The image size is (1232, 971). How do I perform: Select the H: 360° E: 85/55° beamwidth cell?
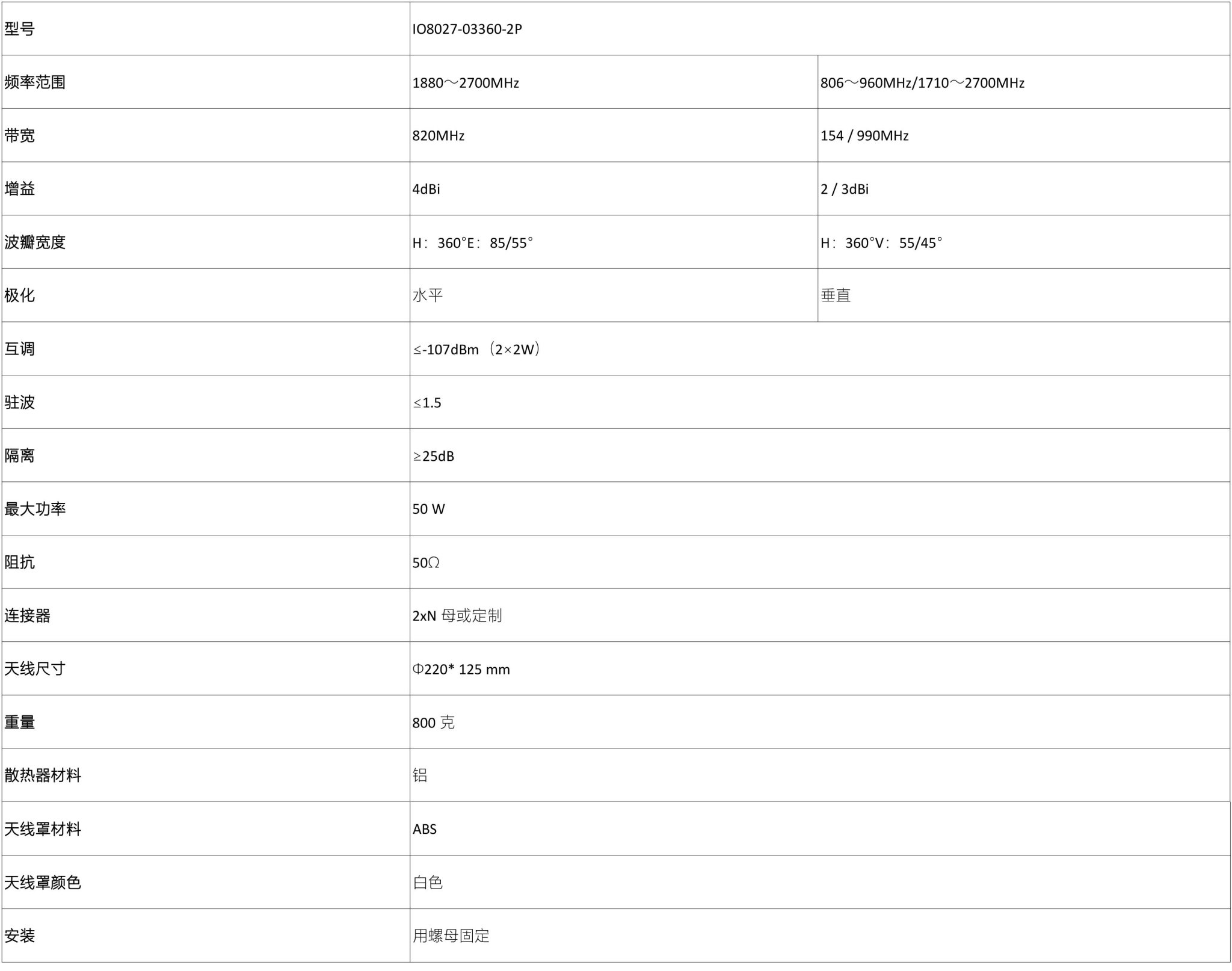pos(473,242)
